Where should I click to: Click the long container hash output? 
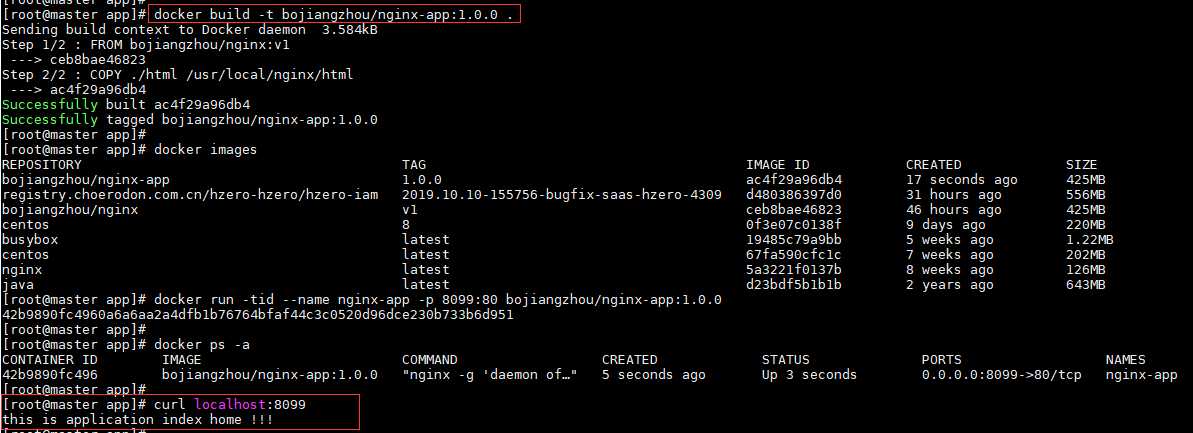pyautogui.click(x=258, y=315)
